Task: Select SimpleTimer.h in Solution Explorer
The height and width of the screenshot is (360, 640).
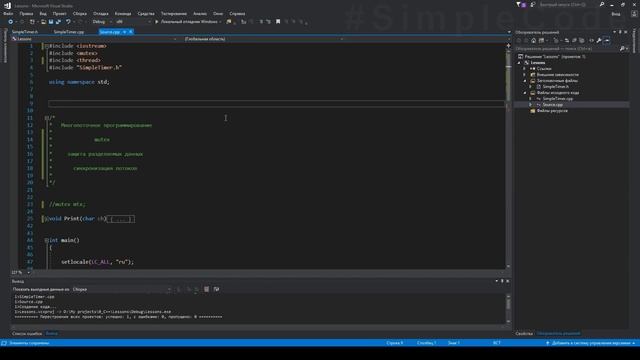Action: pyautogui.click(x=555, y=87)
